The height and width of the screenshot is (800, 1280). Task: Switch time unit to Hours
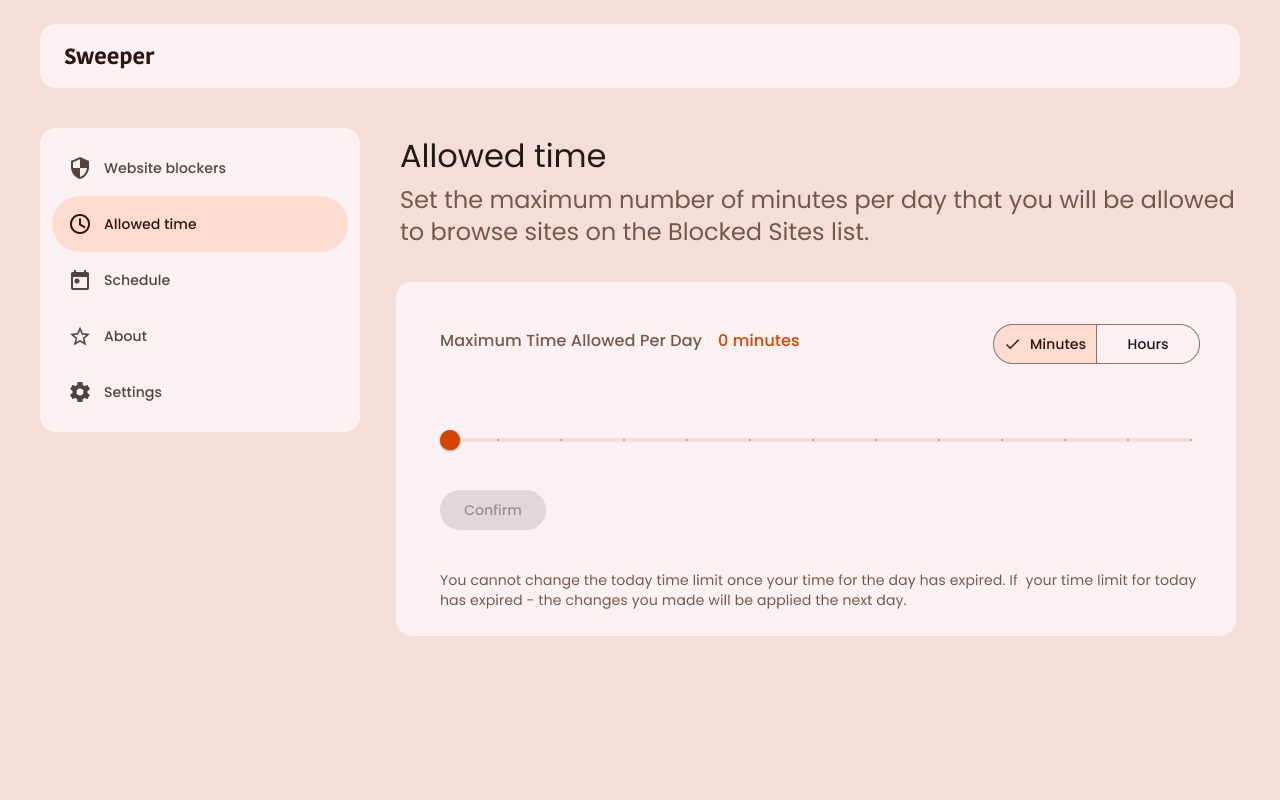(1147, 344)
